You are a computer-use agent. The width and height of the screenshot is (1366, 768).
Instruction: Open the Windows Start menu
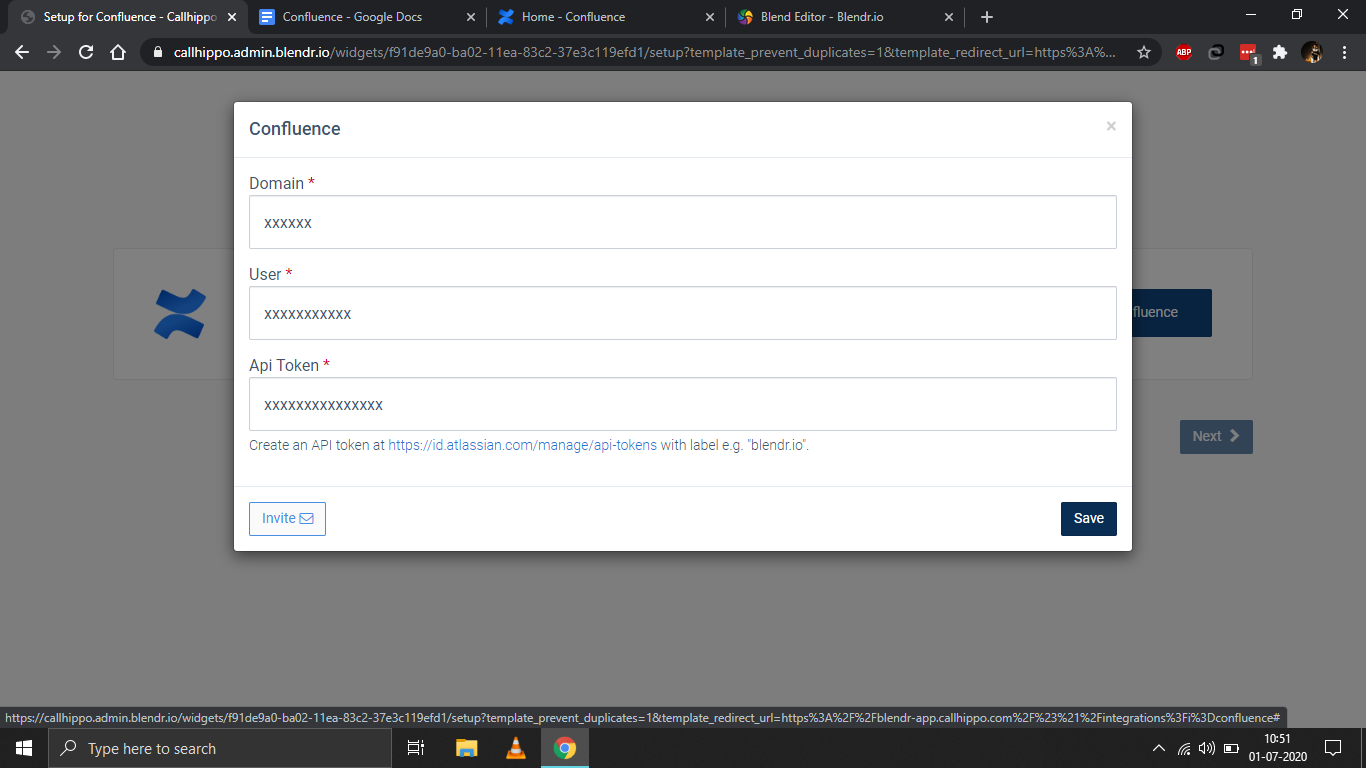point(23,748)
